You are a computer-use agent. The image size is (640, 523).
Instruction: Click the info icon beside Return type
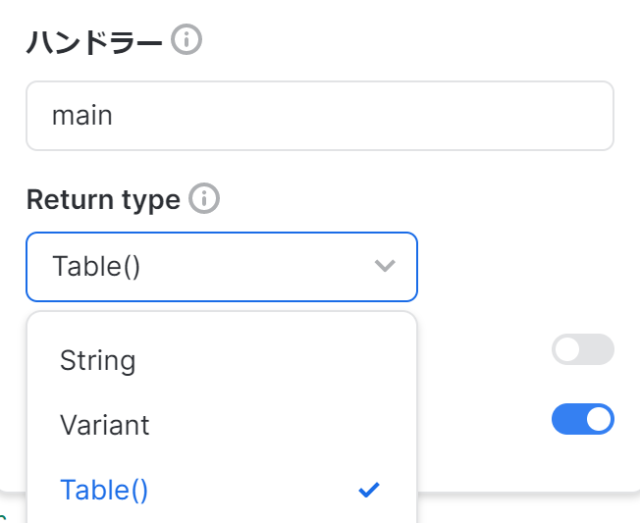(204, 199)
